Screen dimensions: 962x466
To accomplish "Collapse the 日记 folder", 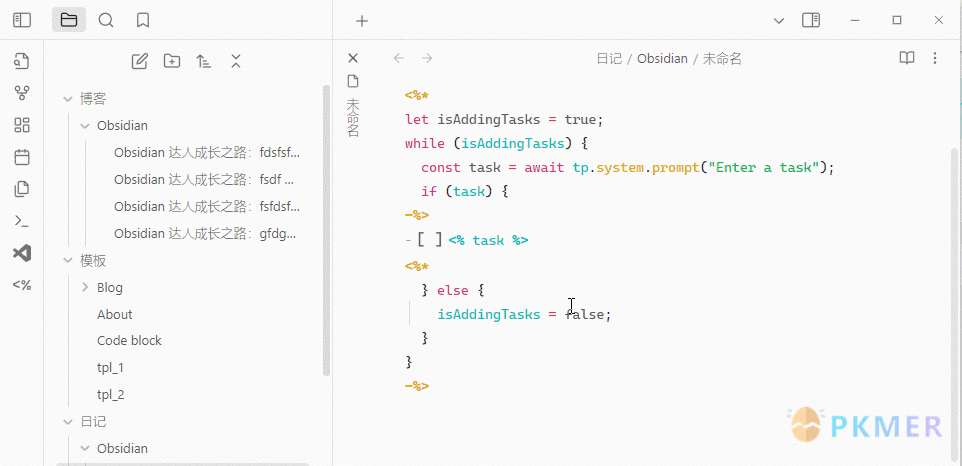I will 68,422.
